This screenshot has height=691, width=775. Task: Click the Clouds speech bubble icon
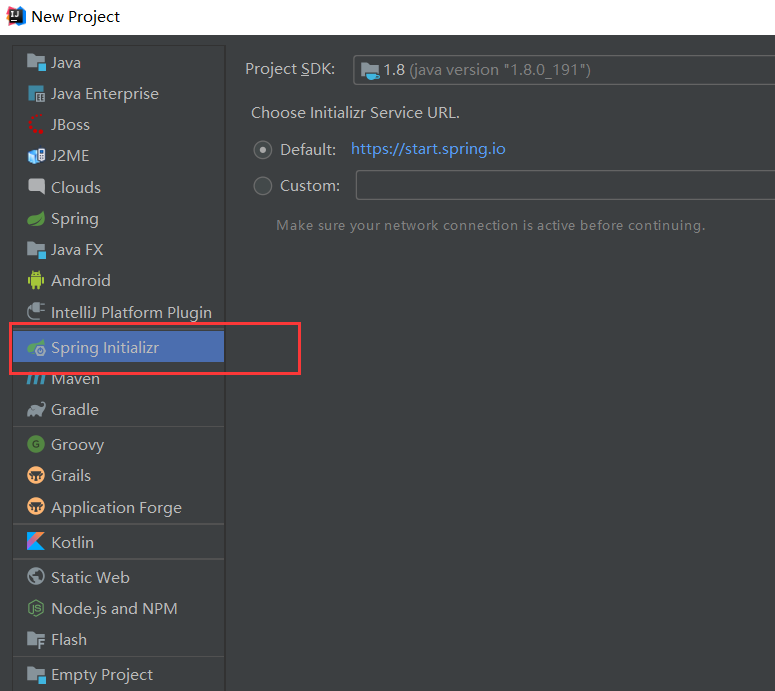click(x=36, y=187)
